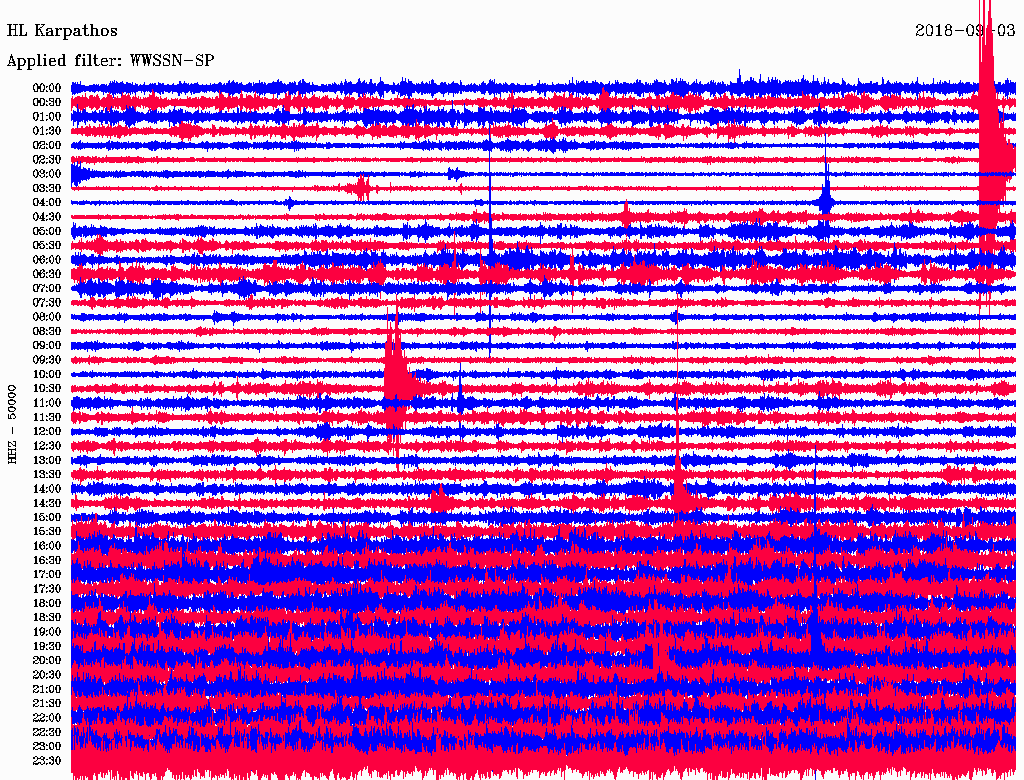Click the blue event onset at start of 03:00 trace
The height and width of the screenshot is (780, 1024).
[x=82, y=174]
